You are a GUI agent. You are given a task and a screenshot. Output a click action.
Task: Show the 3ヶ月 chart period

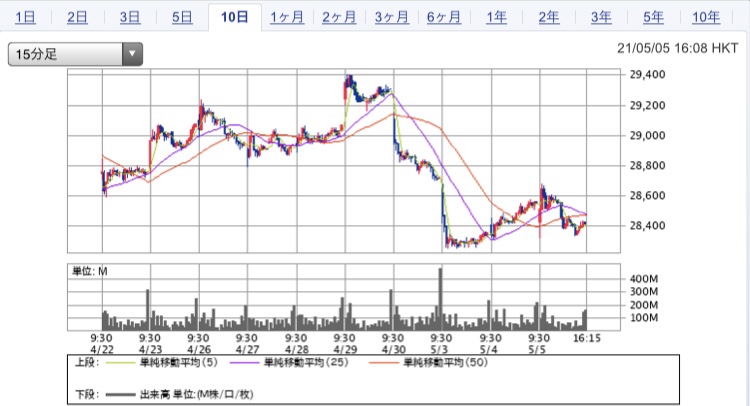[x=391, y=17]
